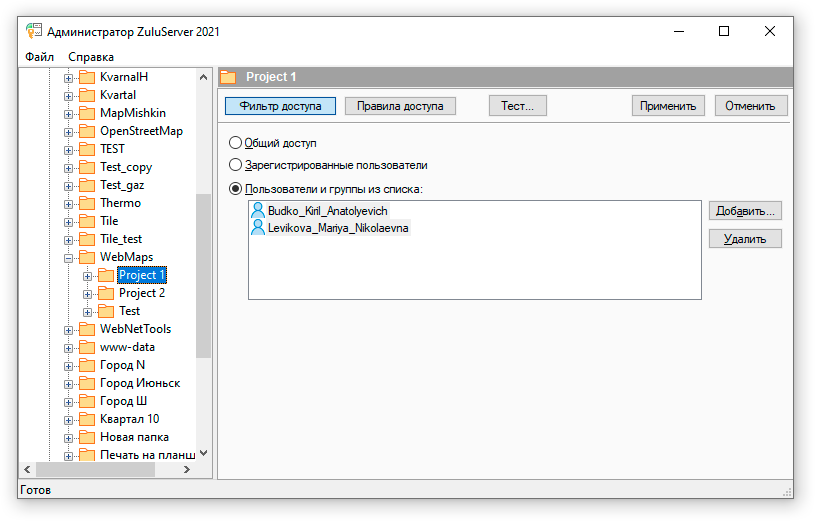Click the folder icon in Project 1 header

coord(229,77)
